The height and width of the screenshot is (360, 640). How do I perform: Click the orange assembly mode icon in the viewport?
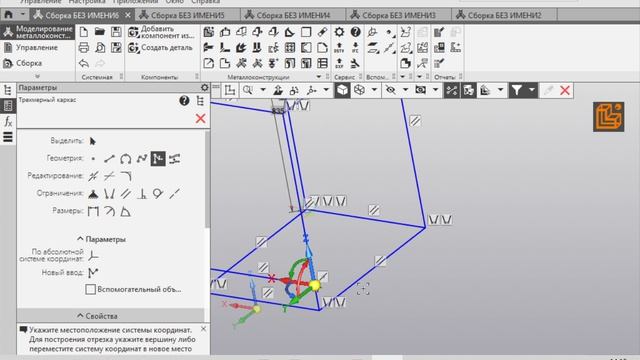609,117
